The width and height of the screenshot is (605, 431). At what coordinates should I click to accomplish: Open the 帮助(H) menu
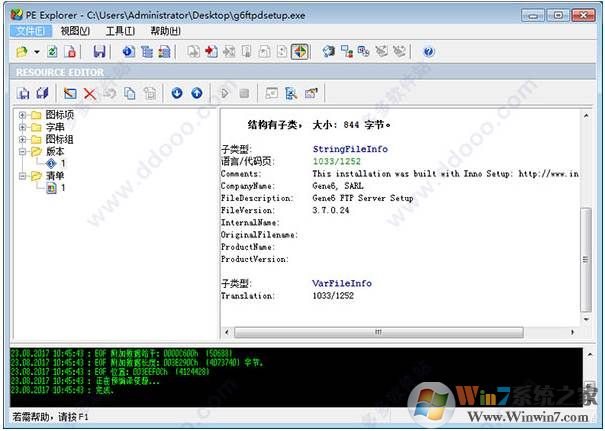coord(165,31)
